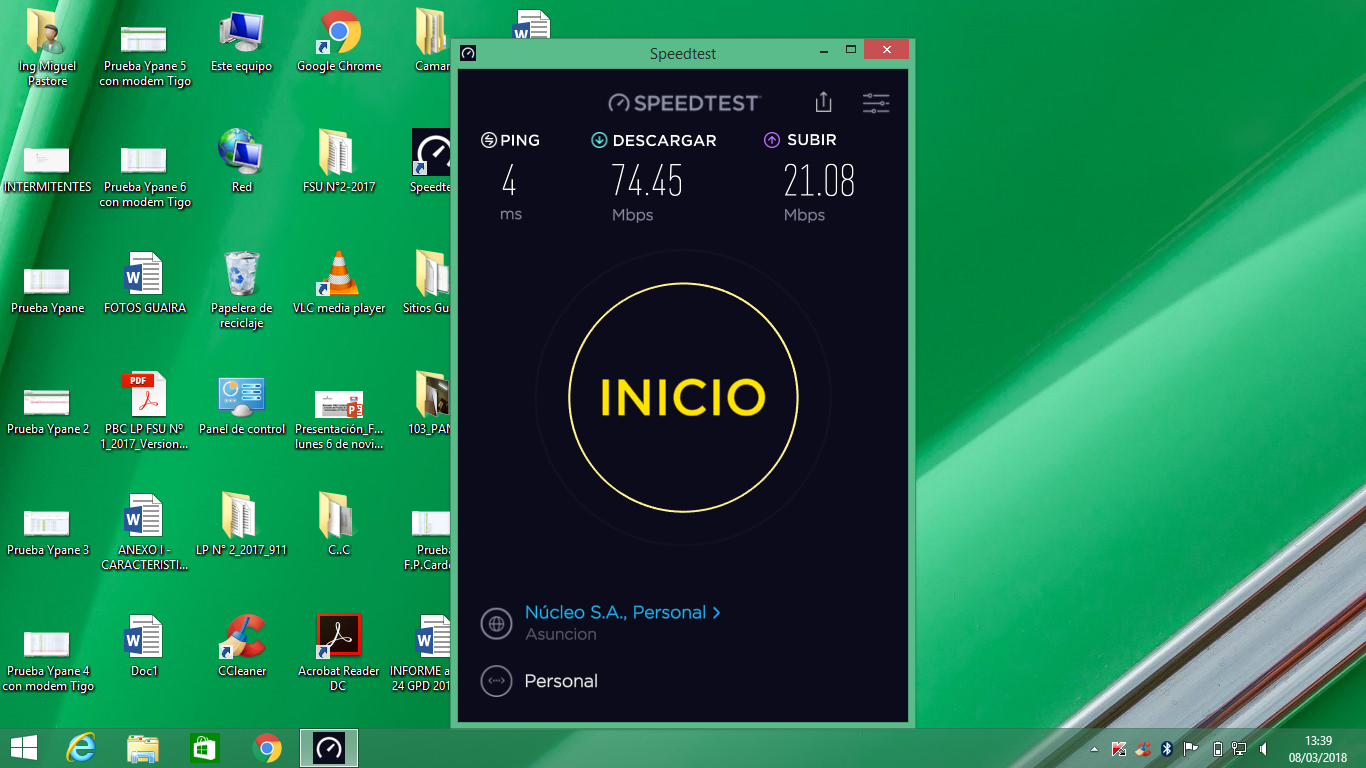
Task: Click the Personal provider name
Action: pos(561,681)
